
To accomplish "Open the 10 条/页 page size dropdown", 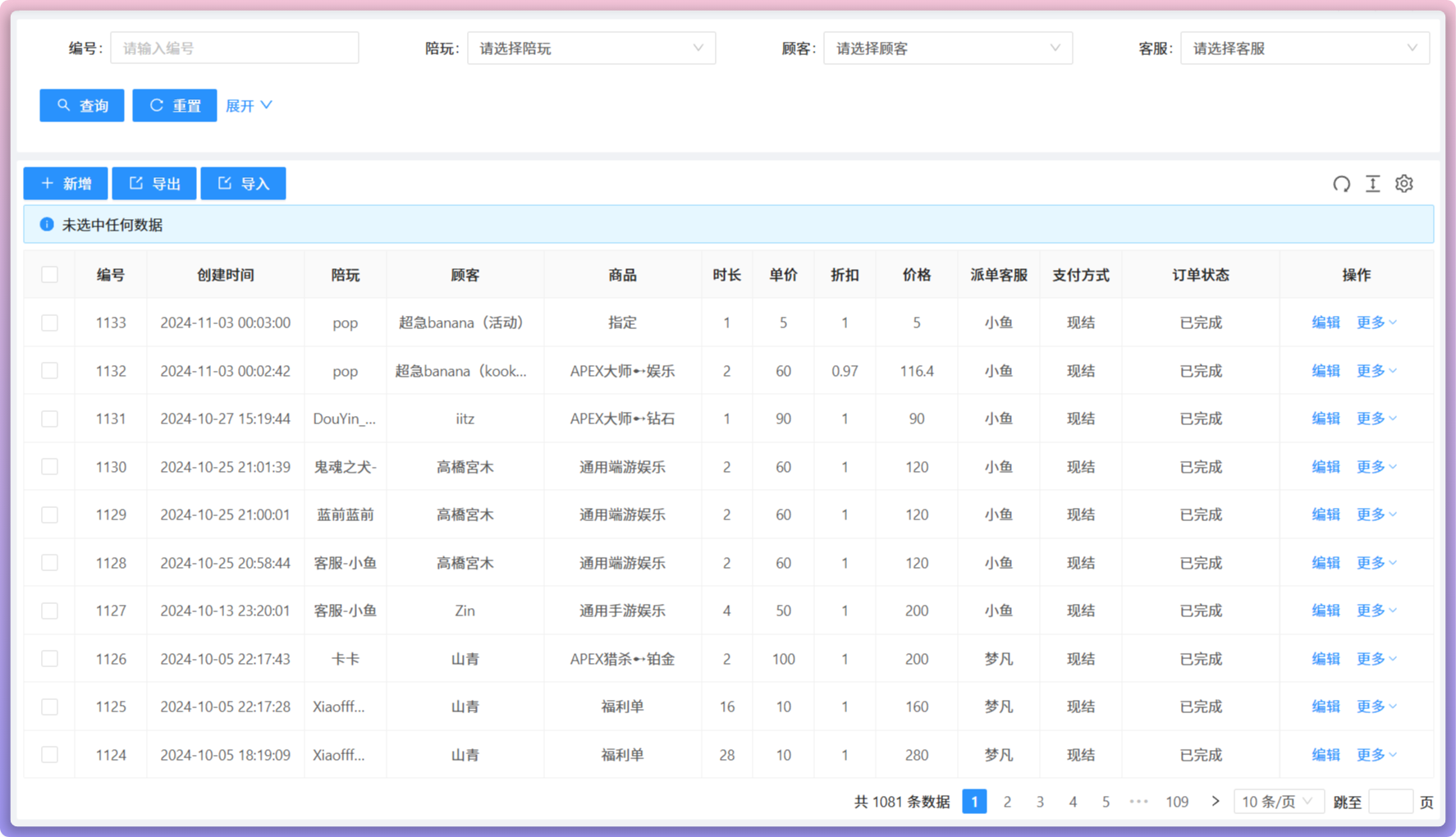I will (x=1278, y=802).
